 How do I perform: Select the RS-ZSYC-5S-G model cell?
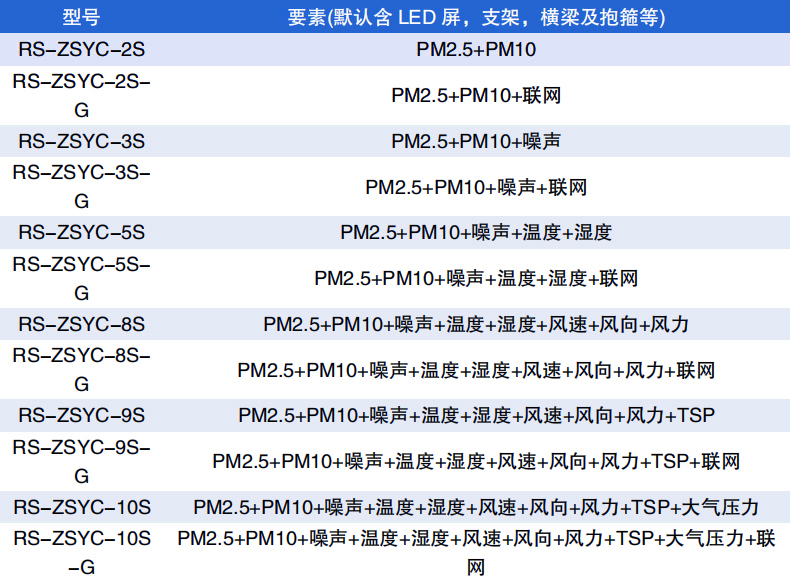coord(81,278)
